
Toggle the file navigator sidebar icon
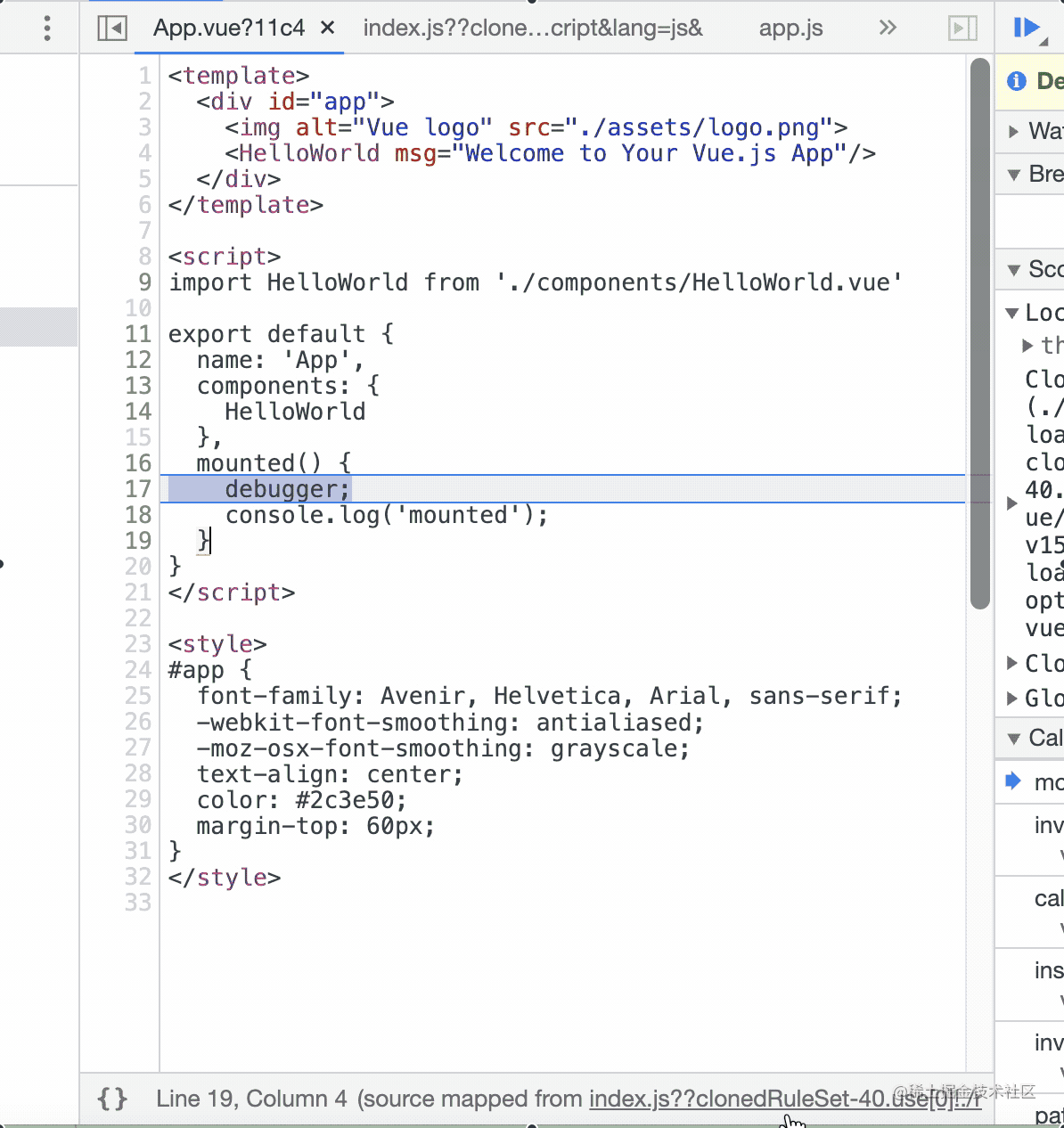[x=112, y=28]
